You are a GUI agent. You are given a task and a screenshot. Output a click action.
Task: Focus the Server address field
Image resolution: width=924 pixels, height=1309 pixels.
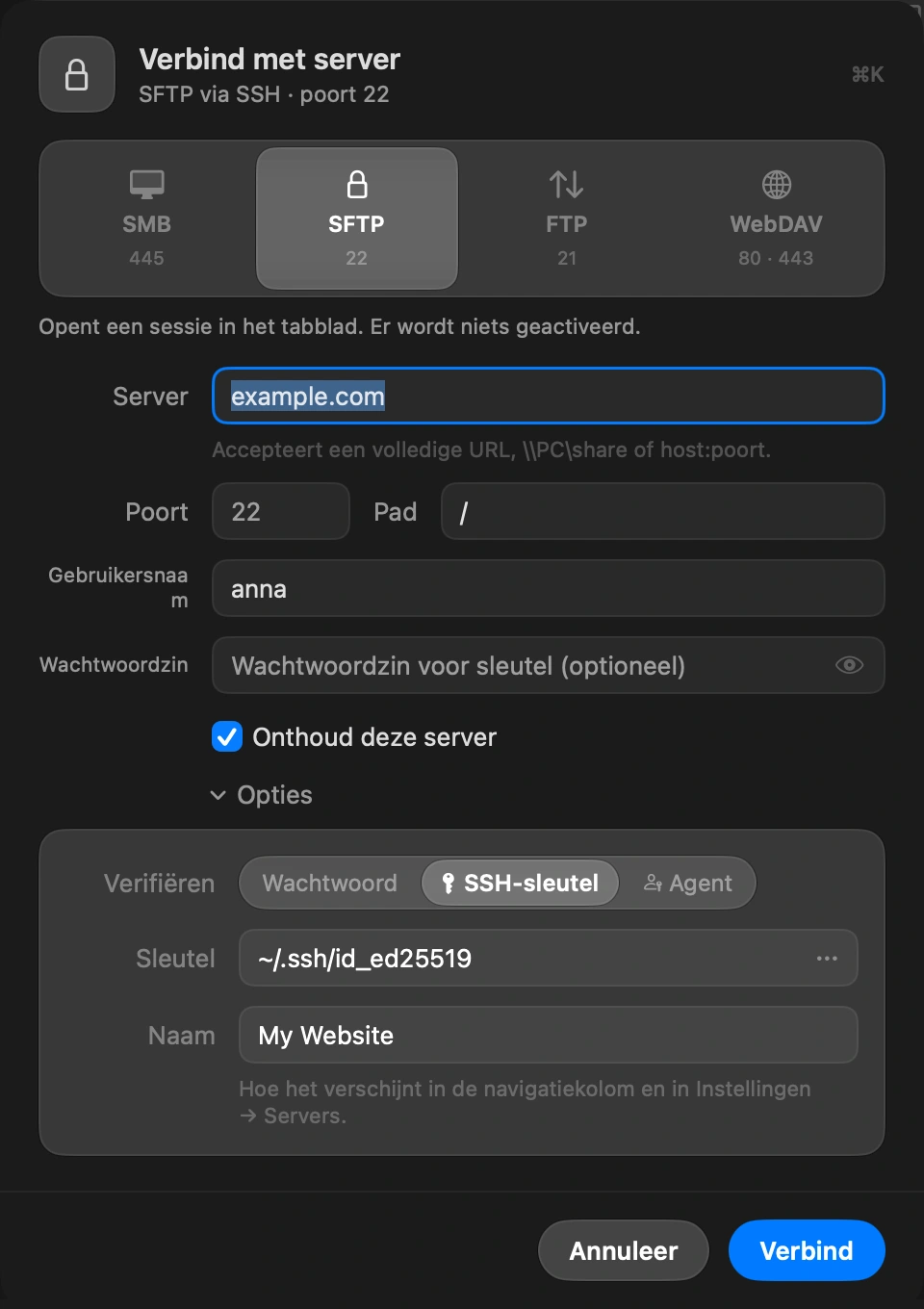548,396
